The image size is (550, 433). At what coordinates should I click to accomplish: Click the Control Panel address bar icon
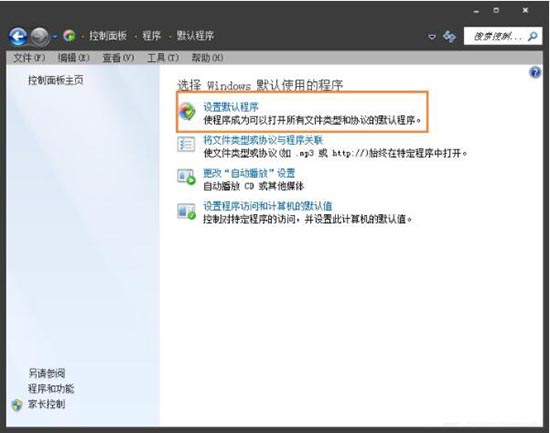(69, 36)
